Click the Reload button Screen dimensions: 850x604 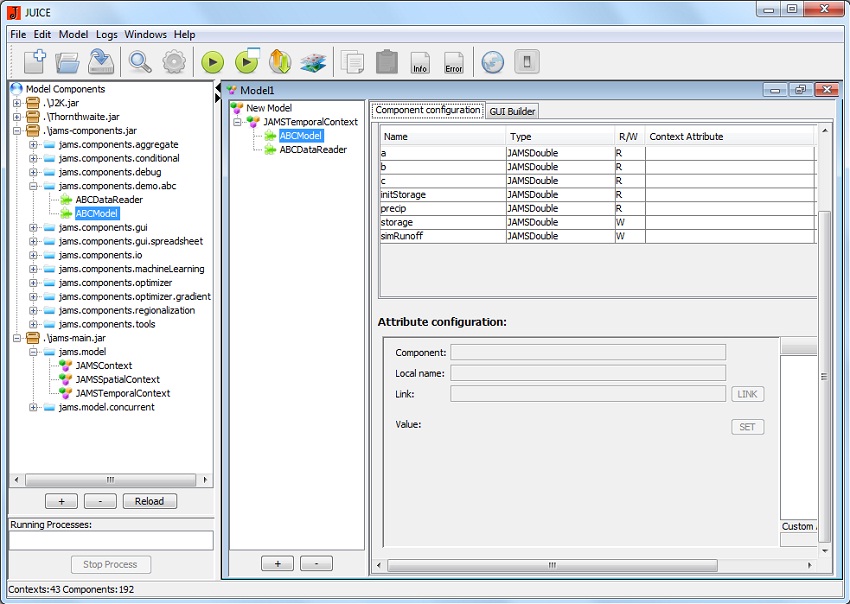[x=150, y=501]
